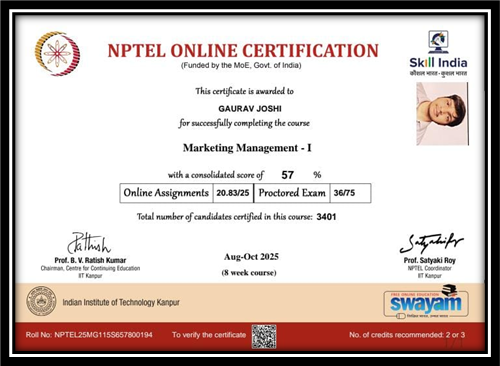Click the 36/75 score cell

(x=350, y=193)
